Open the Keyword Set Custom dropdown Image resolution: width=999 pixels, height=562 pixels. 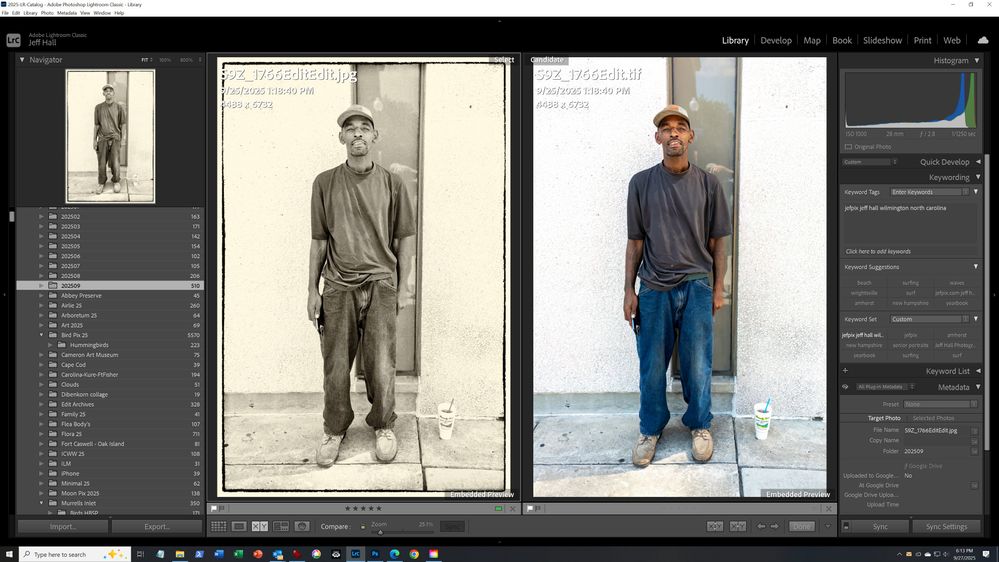click(x=930, y=319)
